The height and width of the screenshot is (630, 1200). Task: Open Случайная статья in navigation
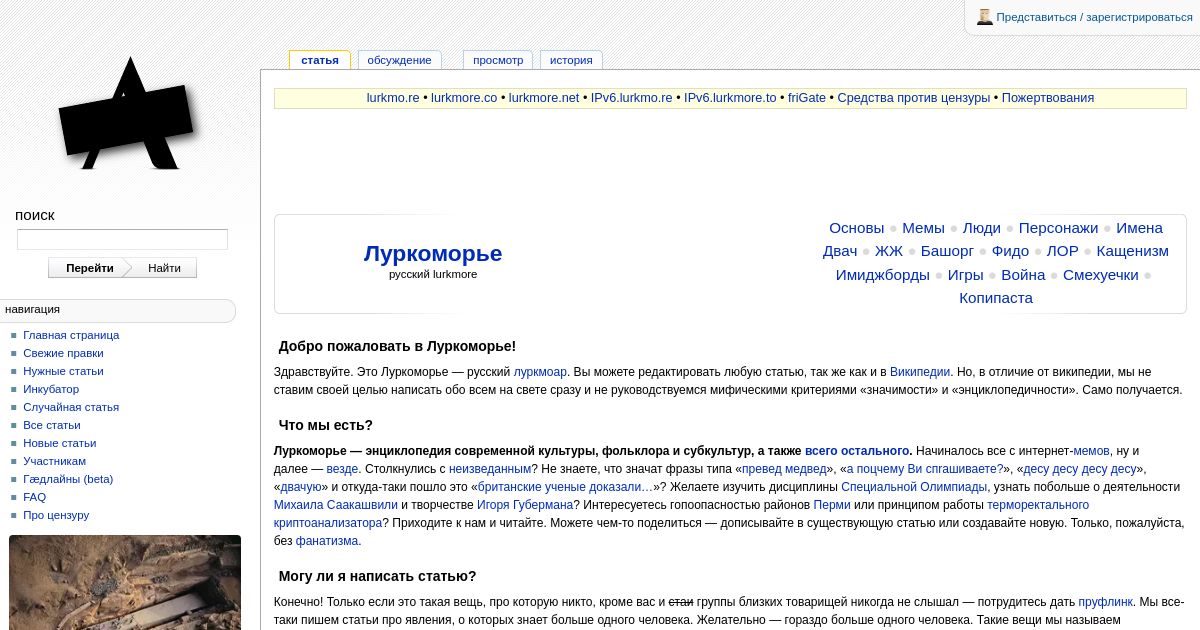(x=71, y=407)
